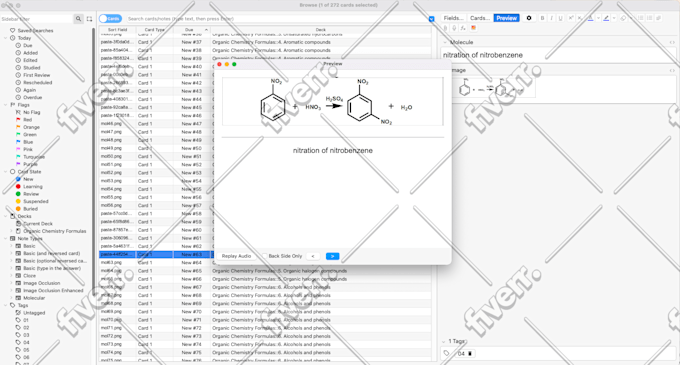Expand the Cloze note type
This screenshot has height=365, width=680.
(x=11, y=276)
